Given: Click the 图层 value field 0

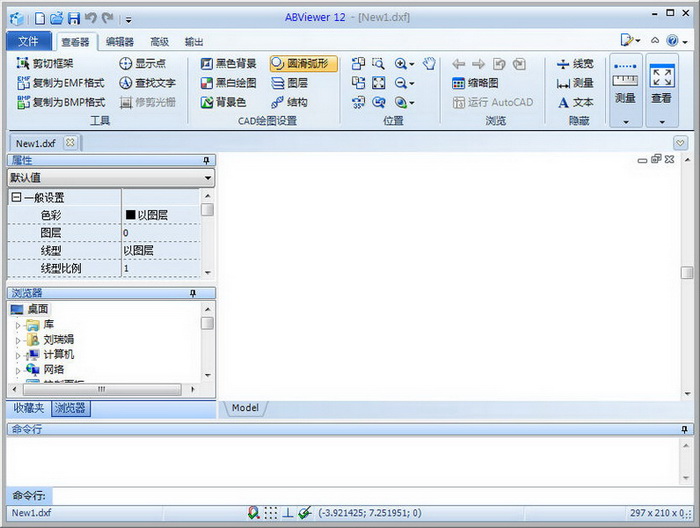Looking at the screenshot, I should (x=161, y=233).
